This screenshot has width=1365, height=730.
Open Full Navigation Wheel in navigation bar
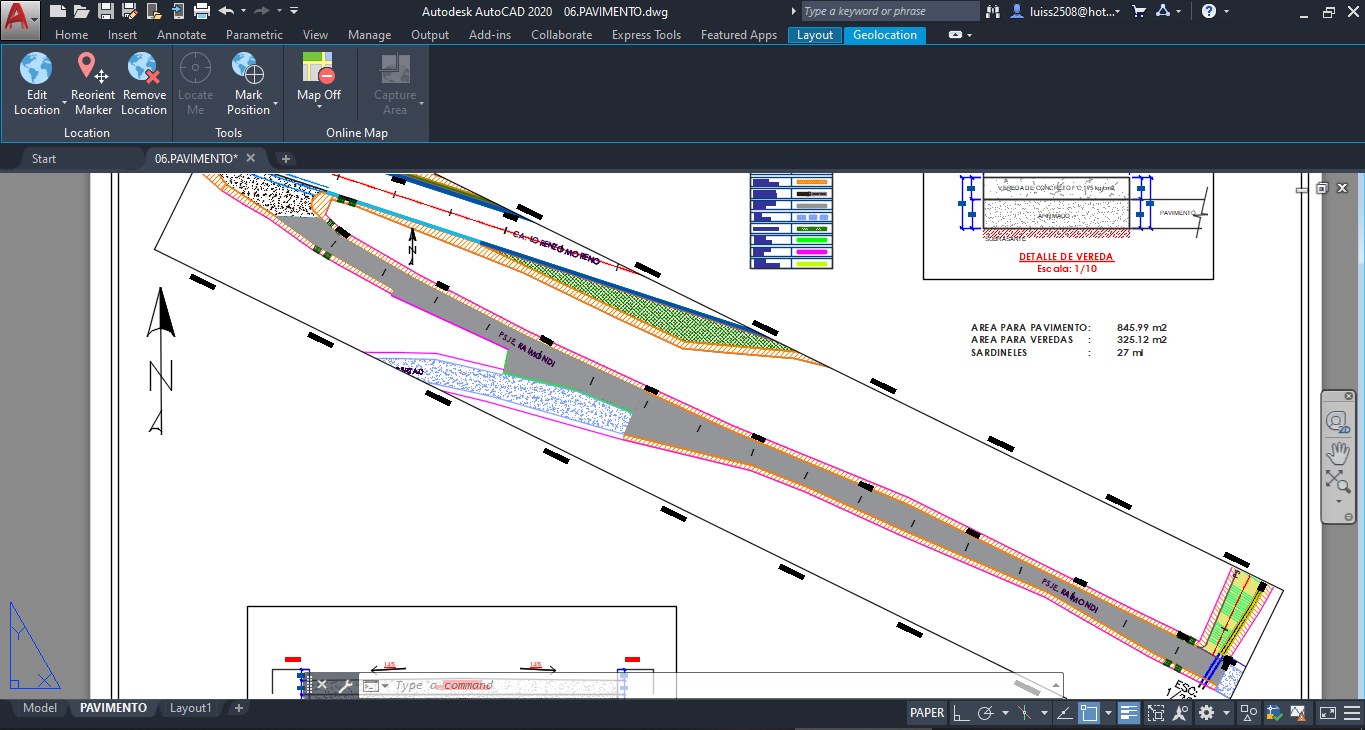click(x=1337, y=422)
